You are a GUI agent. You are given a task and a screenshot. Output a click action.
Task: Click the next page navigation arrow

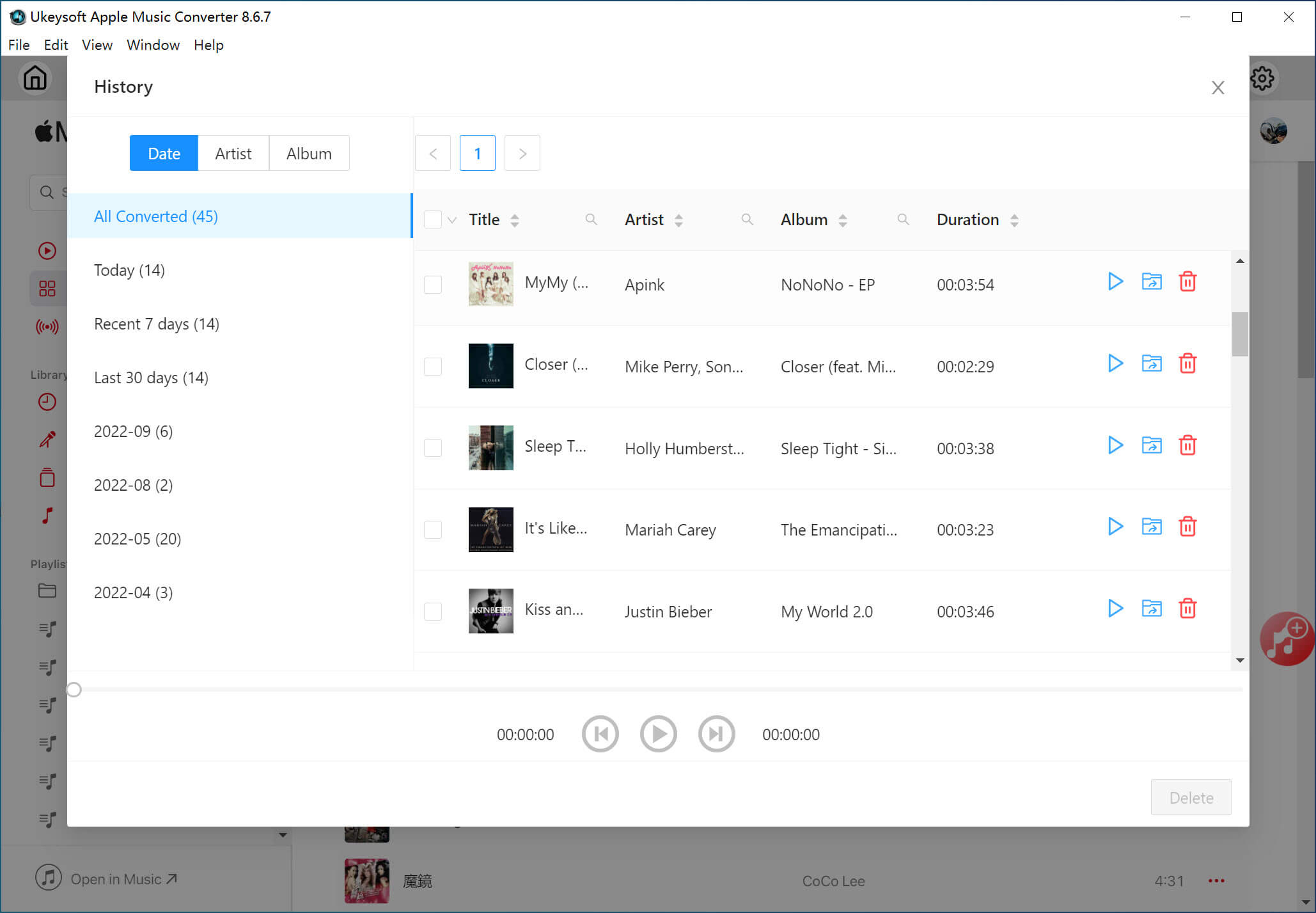click(521, 152)
